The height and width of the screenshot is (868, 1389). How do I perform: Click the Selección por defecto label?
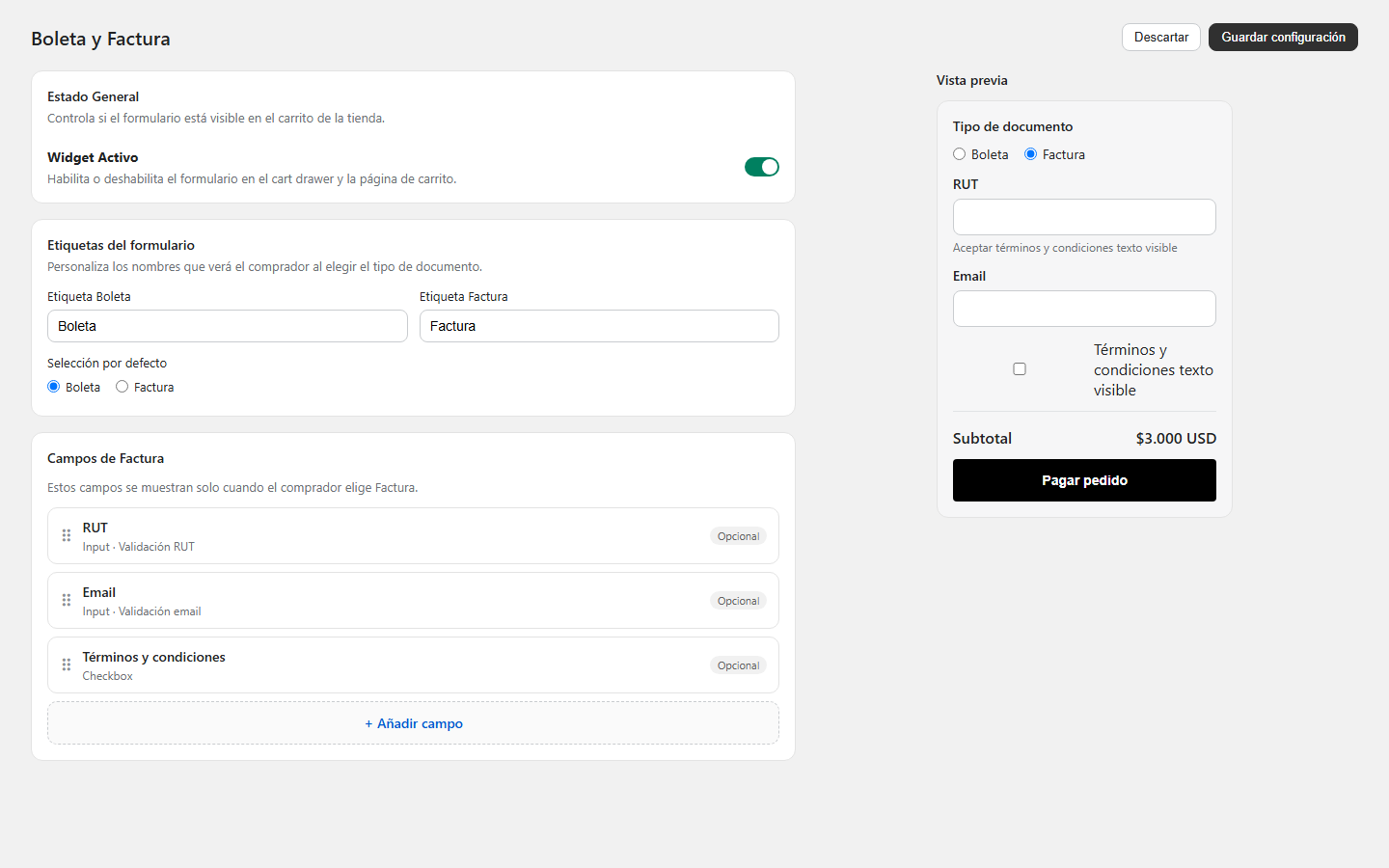pyautogui.click(x=107, y=363)
